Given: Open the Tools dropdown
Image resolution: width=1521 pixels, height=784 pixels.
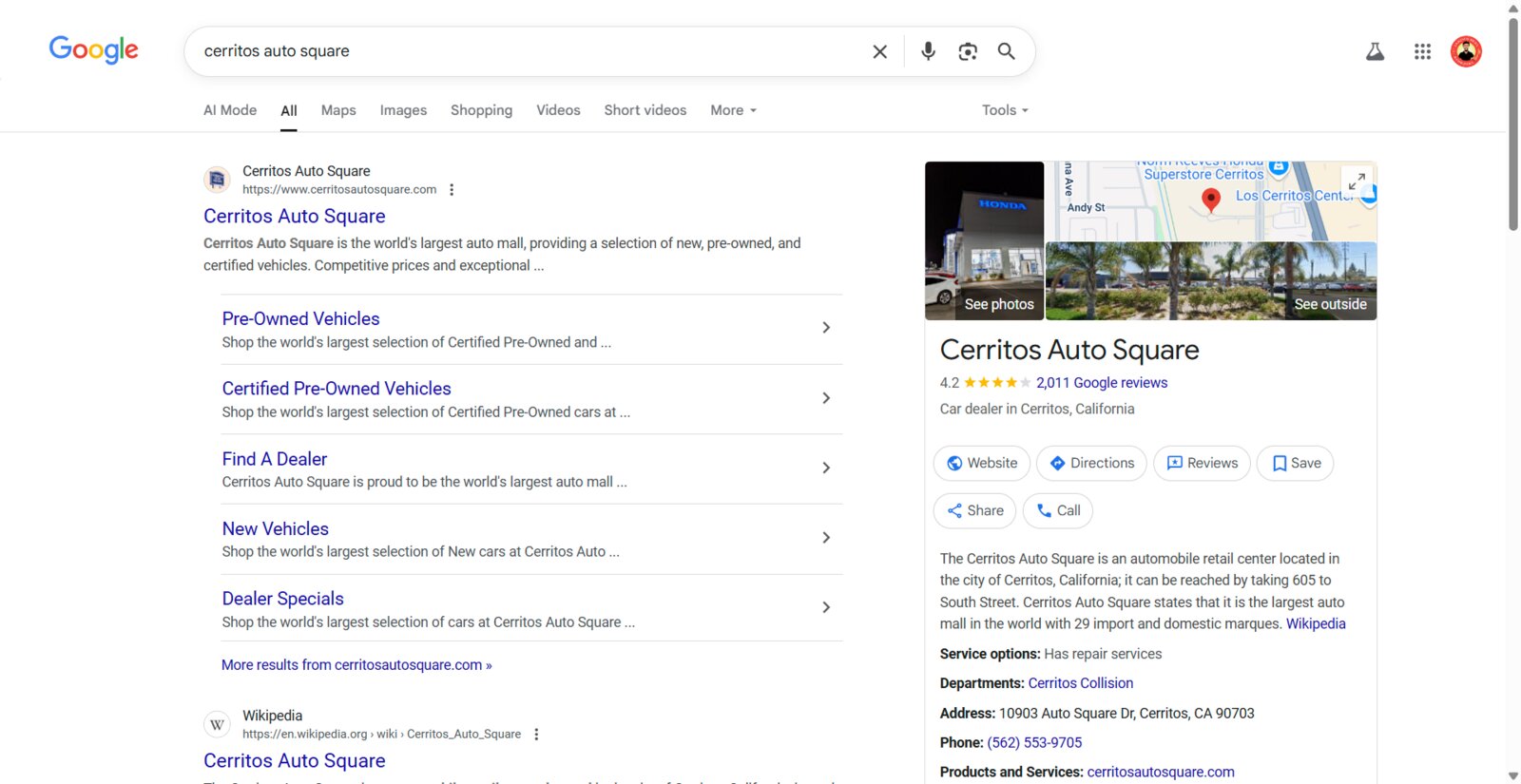Looking at the screenshot, I should [x=1005, y=110].
